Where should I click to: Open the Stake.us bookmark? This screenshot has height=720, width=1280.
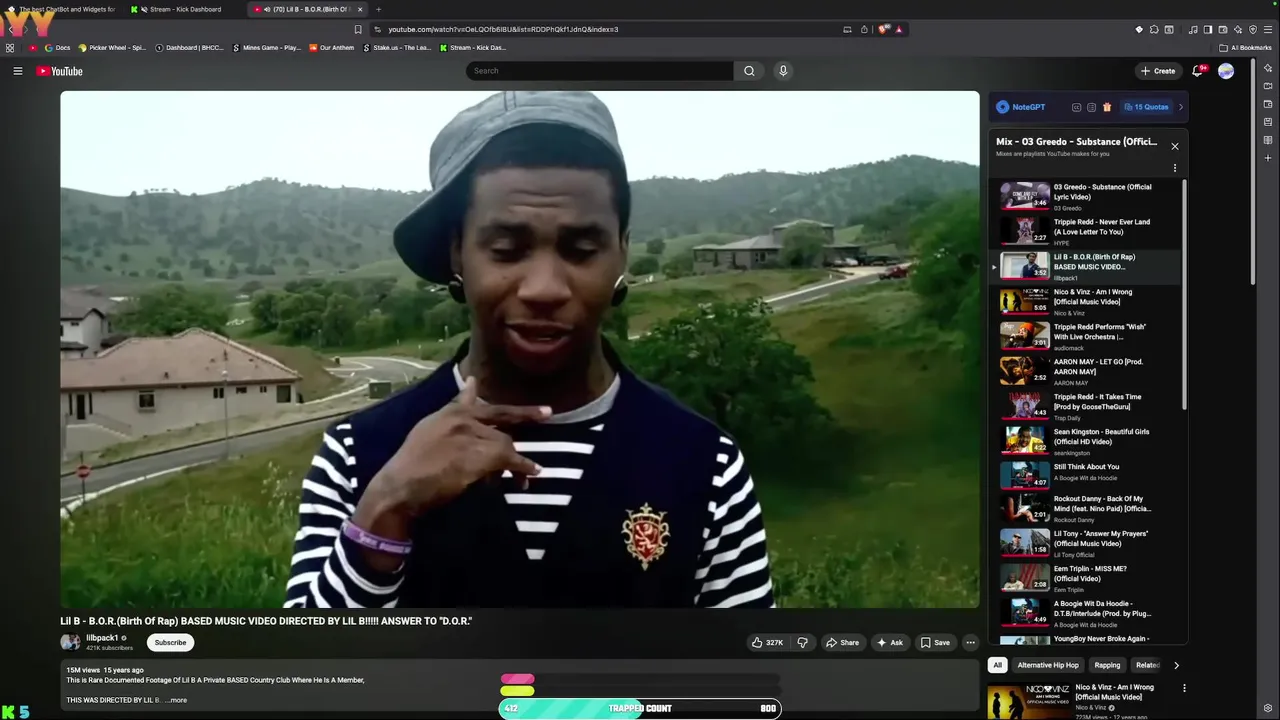tap(397, 47)
